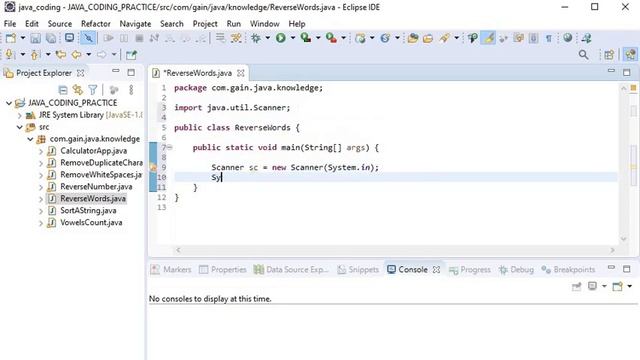The image size is (640, 360).
Task: Click the New Java Class icon
Action: tap(385, 38)
